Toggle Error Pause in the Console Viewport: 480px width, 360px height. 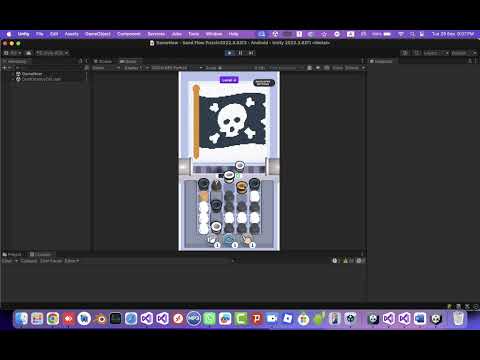51,261
